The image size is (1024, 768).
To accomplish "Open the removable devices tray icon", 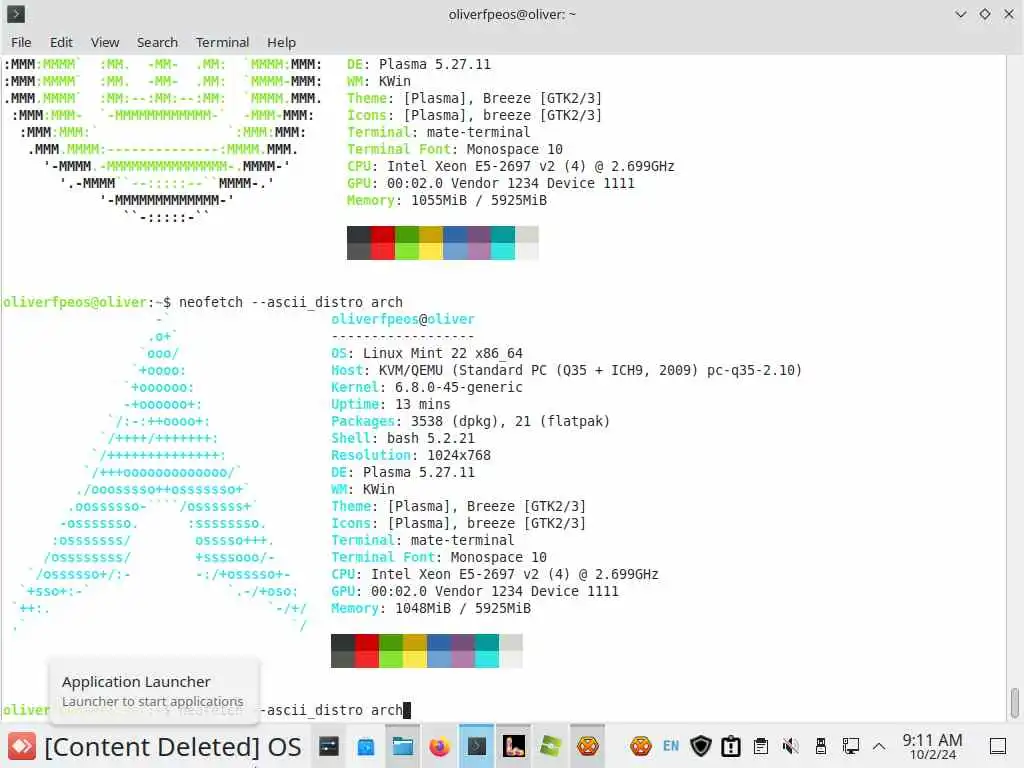I will [x=821, y=746].
